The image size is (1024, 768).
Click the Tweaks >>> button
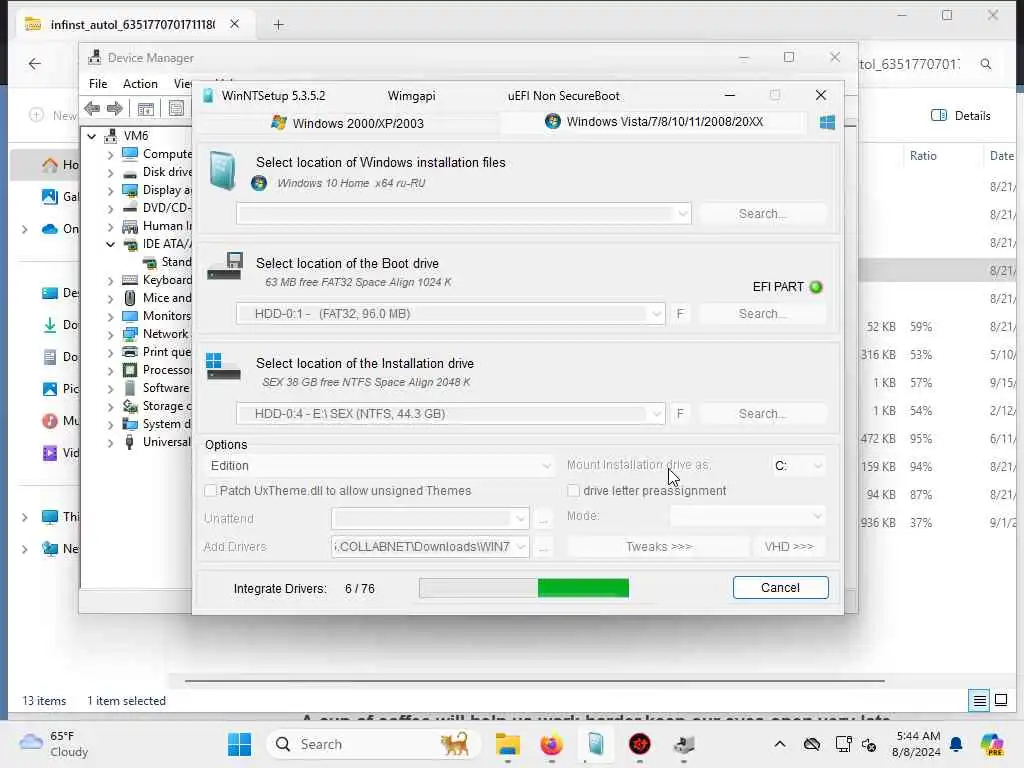658,547
